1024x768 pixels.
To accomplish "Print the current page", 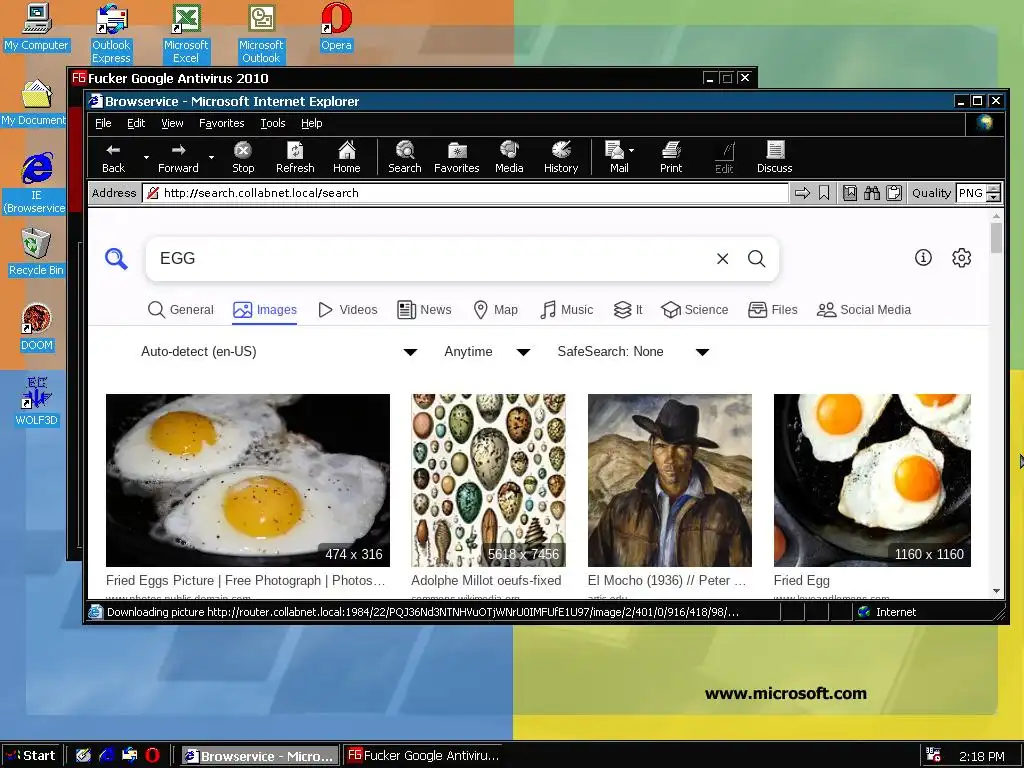I will (671, 157).
